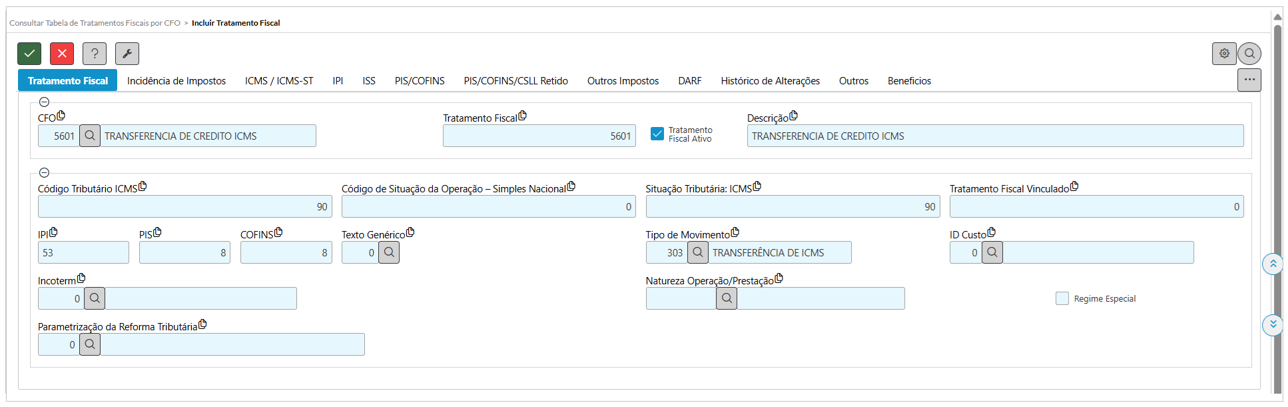
Task: Switch to the ICMS / ICMS-ST tab
Action: point(279,81)
